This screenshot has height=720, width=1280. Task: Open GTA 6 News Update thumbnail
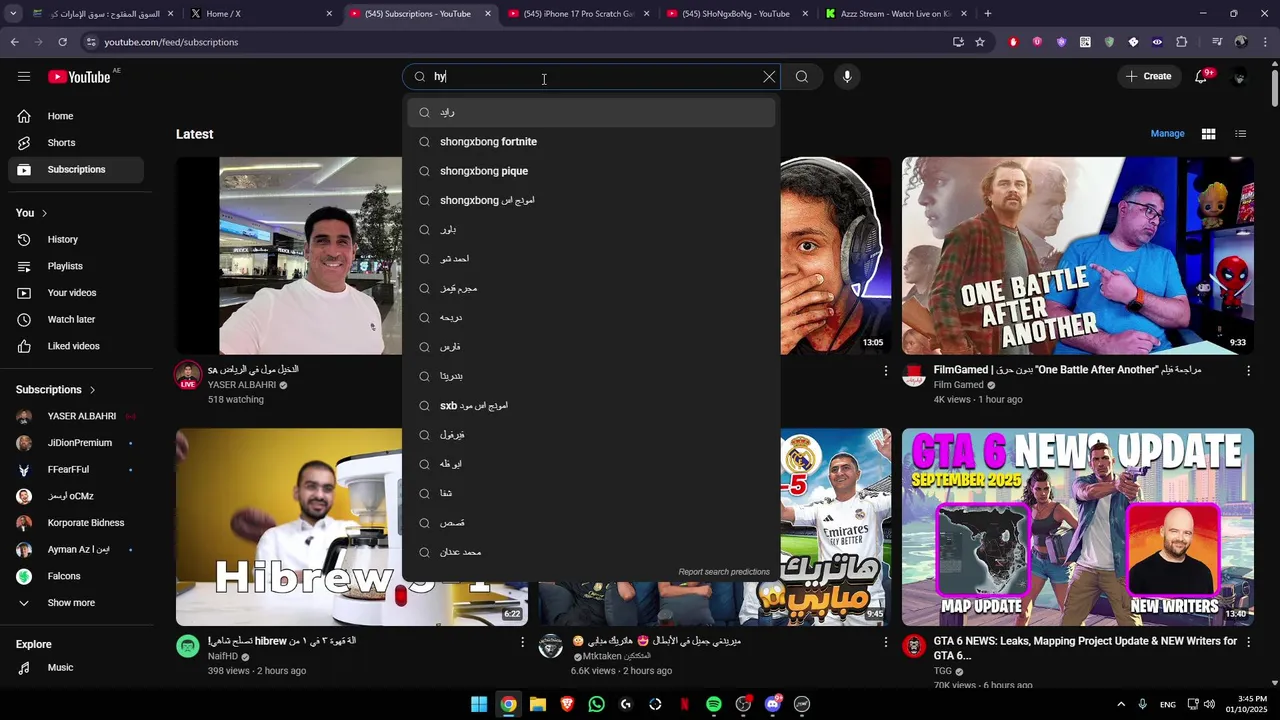click(1078, 527)
